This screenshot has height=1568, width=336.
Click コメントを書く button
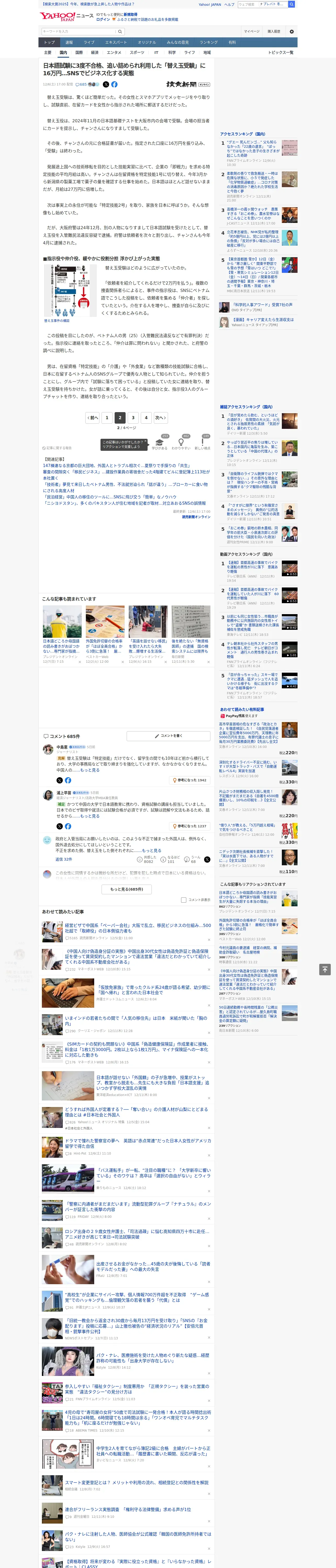click(168, 736)
